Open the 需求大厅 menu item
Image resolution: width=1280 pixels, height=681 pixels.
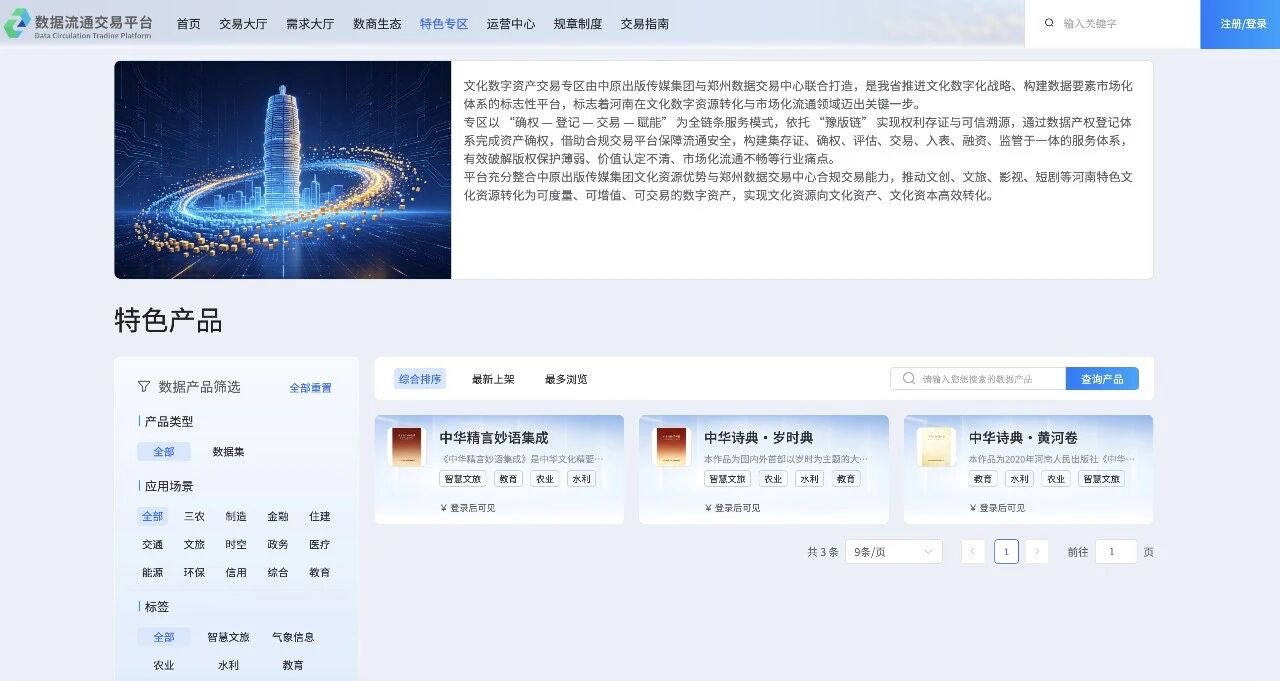click(310, 24)
